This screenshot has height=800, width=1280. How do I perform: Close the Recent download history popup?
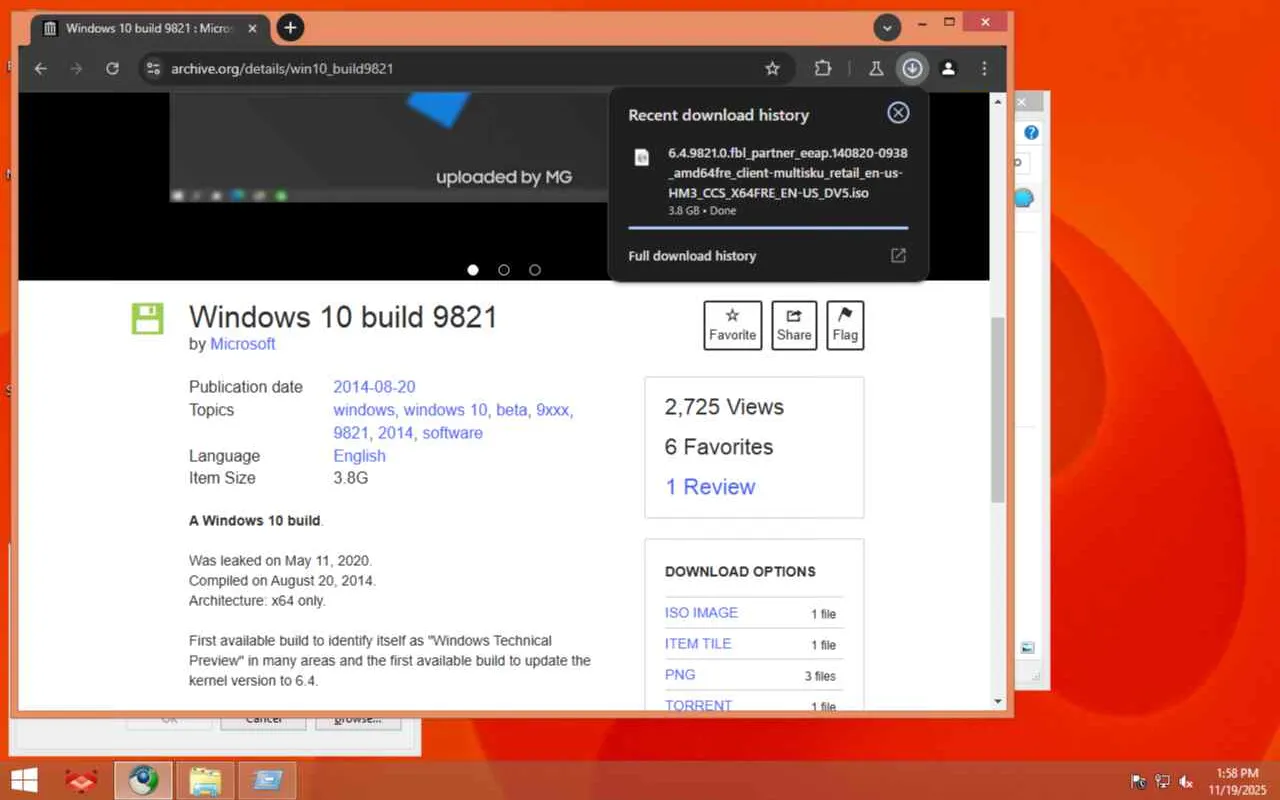898,113
